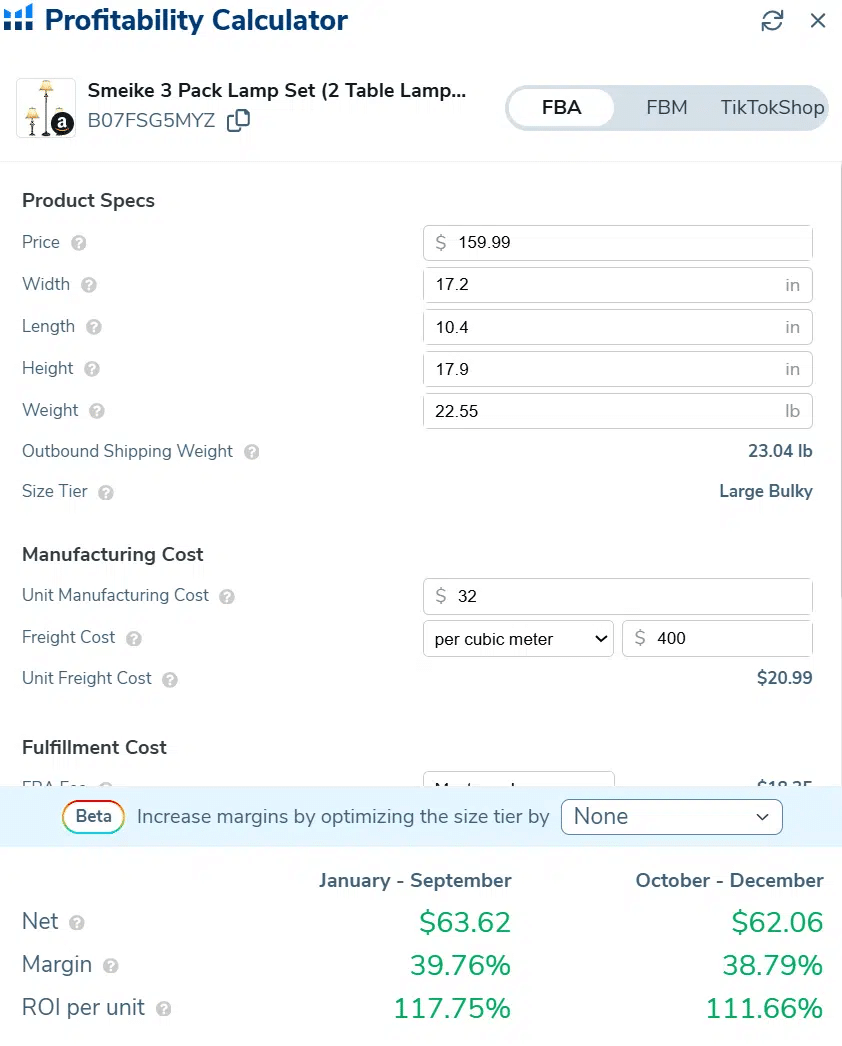The image size is (842, 1046).
Task: Open the freight cost unit dropdown
Action: [x=519, y=639]
